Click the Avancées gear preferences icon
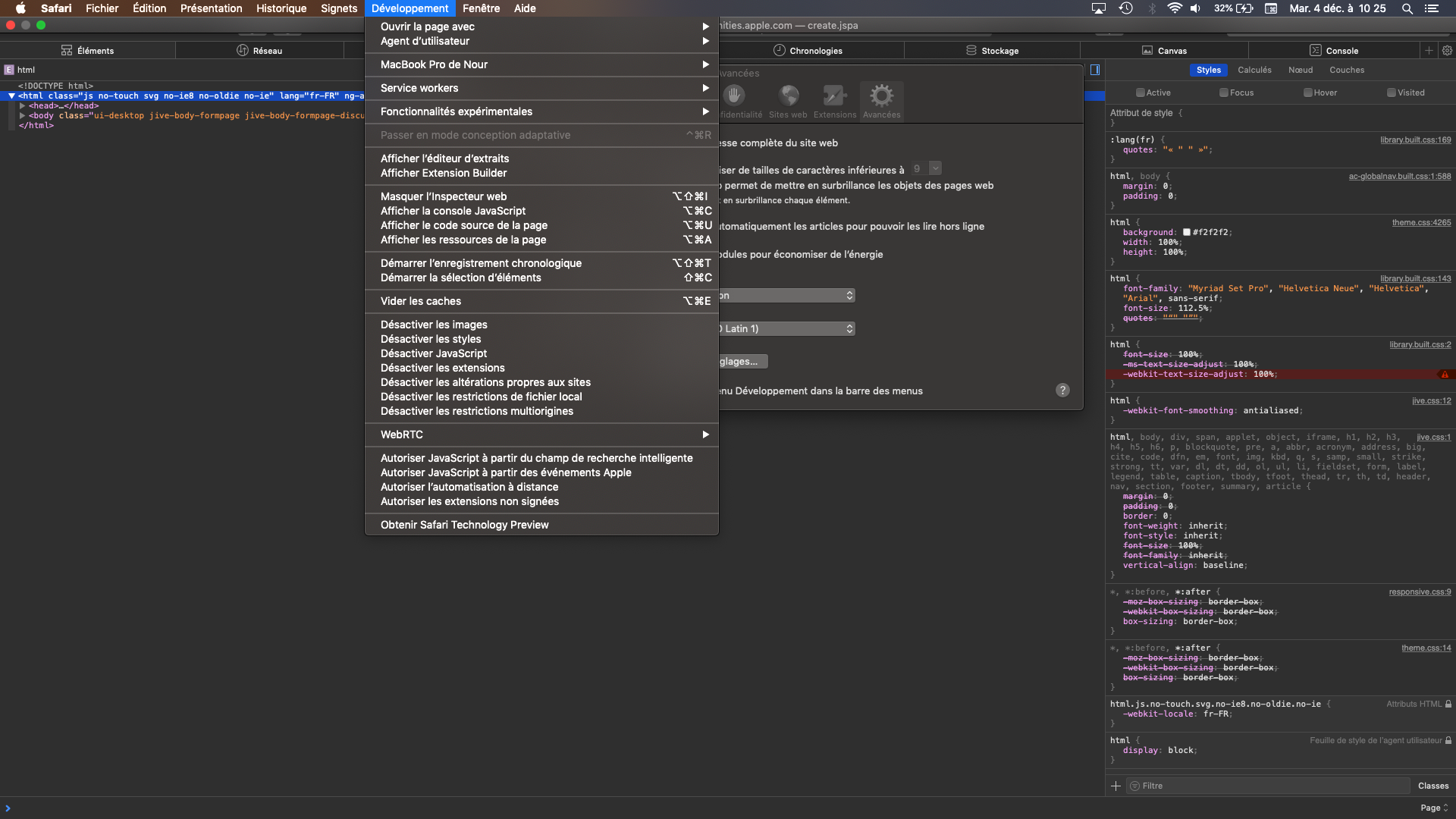 pos(881,96)
